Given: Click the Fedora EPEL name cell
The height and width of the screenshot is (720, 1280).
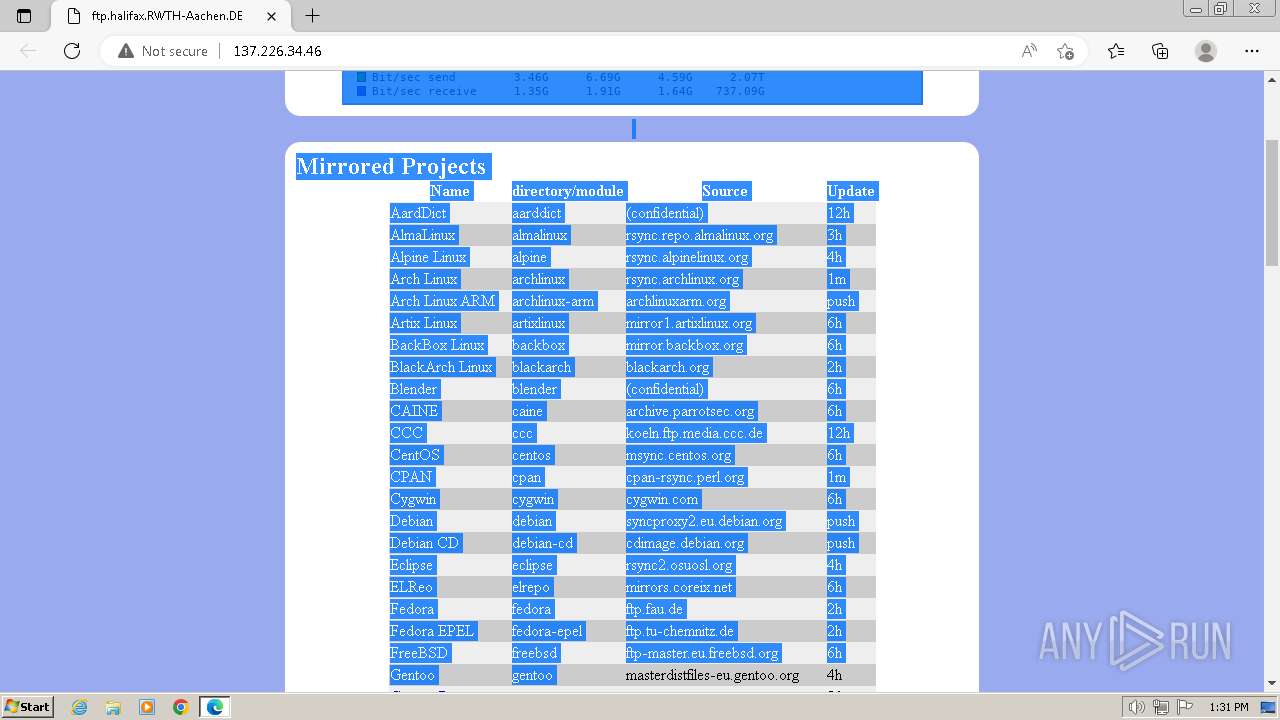Looking at the screenshot, I should [x=433, y=631].
